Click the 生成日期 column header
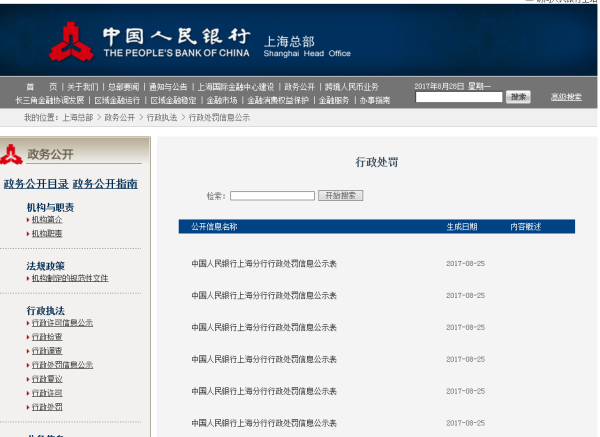Image resolution: width=600 pixels, height=437 pixels. (461, 227)
